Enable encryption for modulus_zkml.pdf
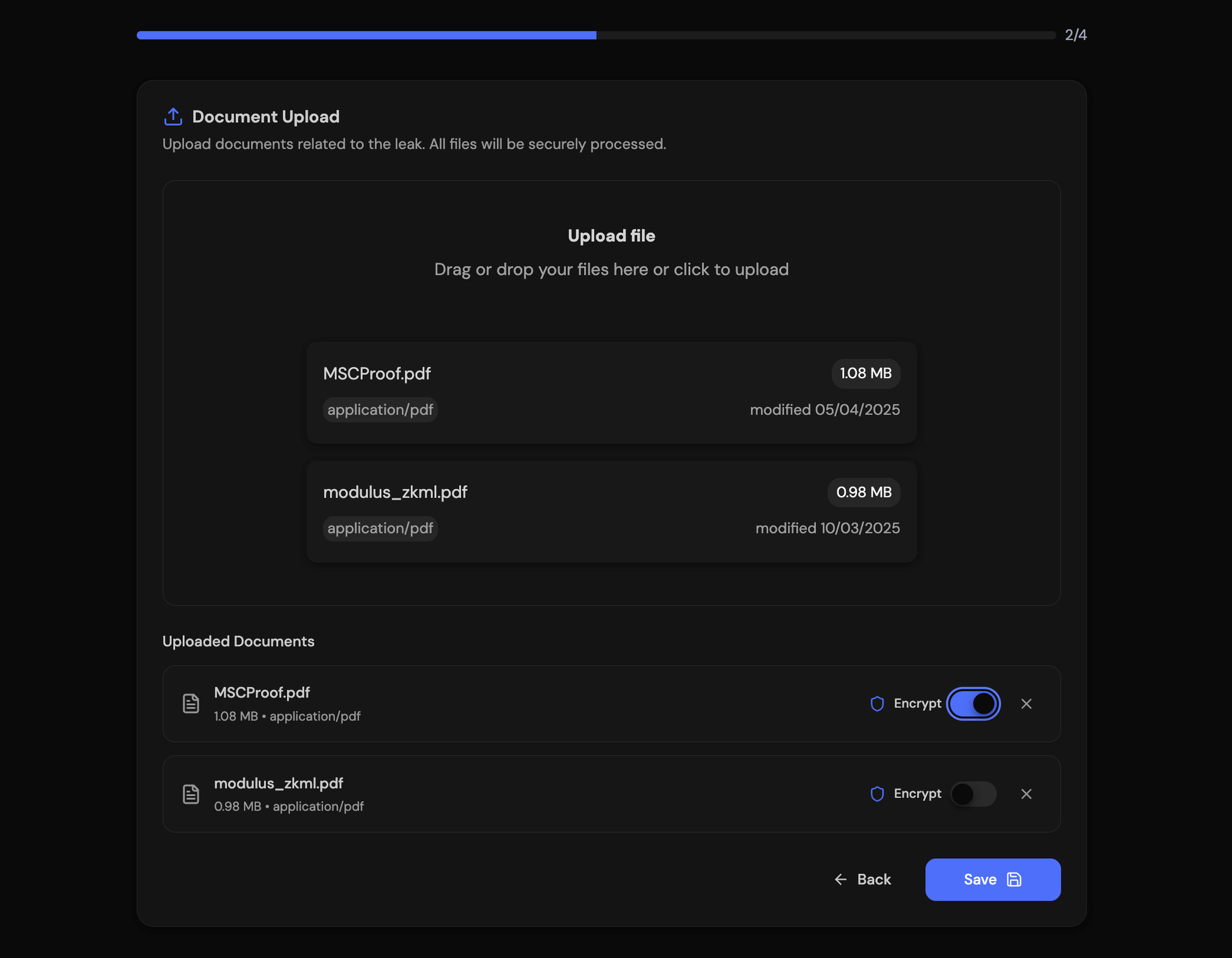 click(x=973, y=794)
